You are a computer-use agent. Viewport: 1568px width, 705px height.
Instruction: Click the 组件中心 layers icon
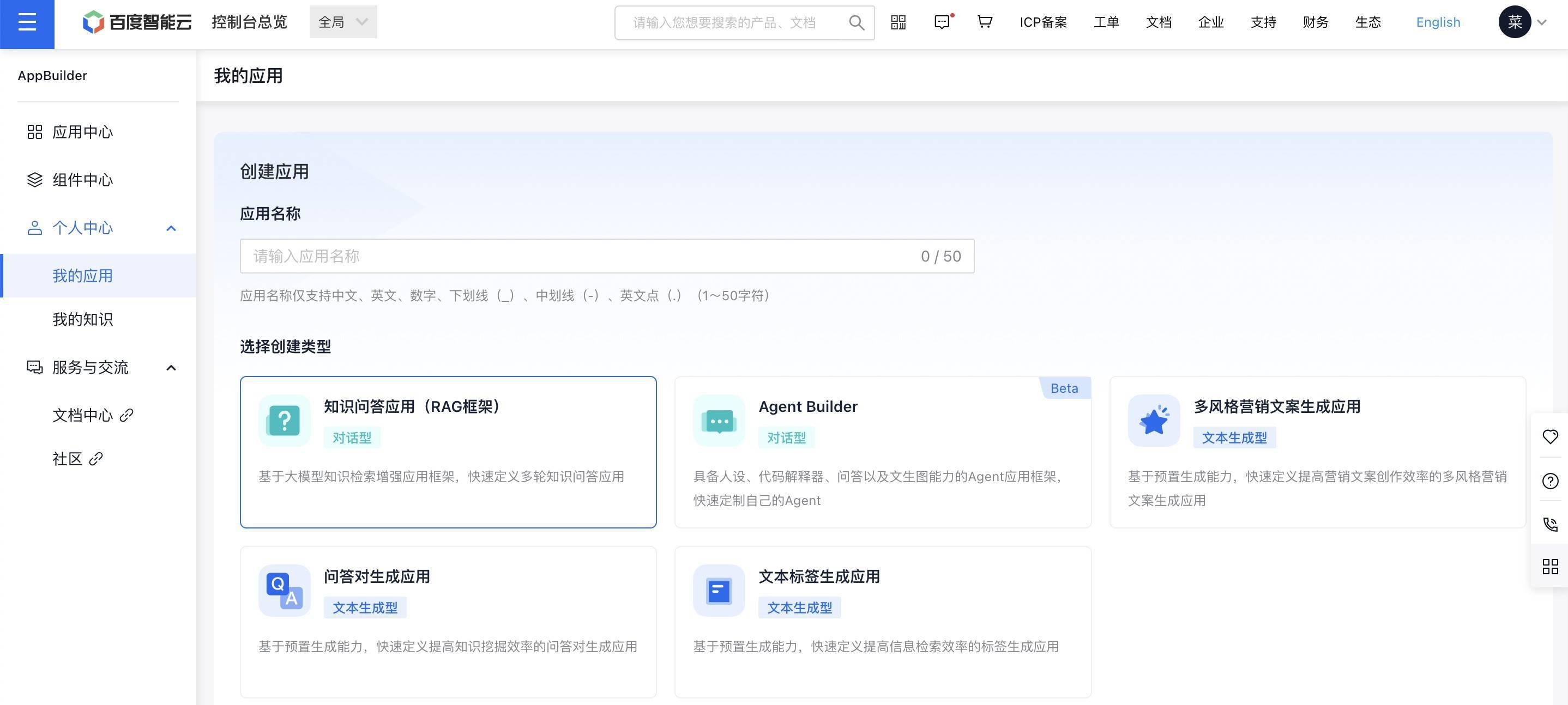pyautogui.click(x=35, y=180)
